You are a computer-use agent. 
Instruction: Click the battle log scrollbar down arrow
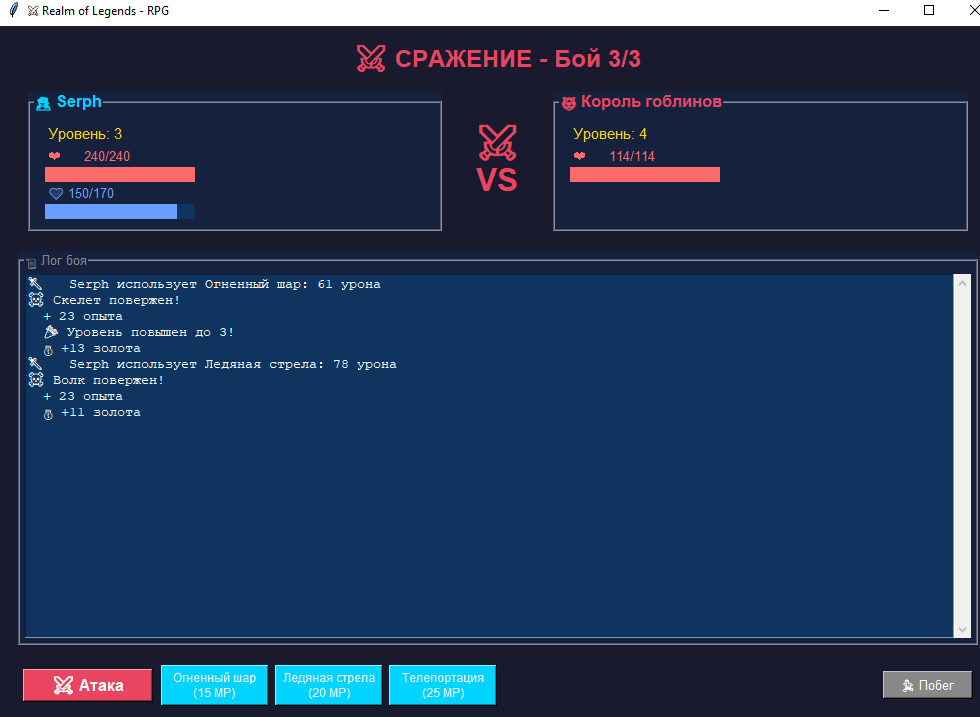coord(962,629)
